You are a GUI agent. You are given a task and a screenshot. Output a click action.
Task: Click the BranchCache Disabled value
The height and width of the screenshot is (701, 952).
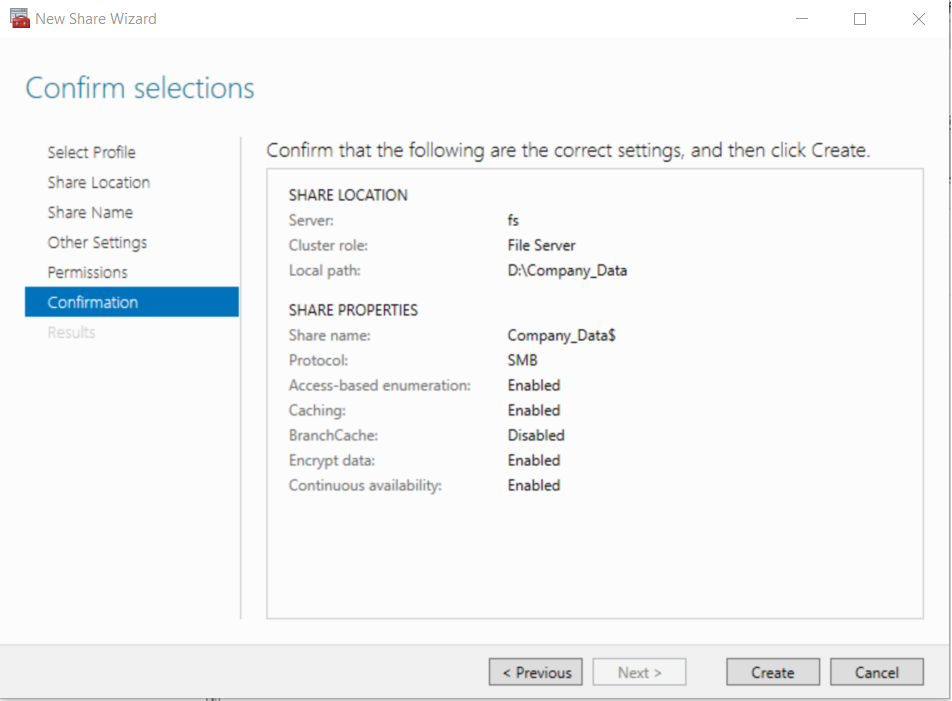[536, 436]
